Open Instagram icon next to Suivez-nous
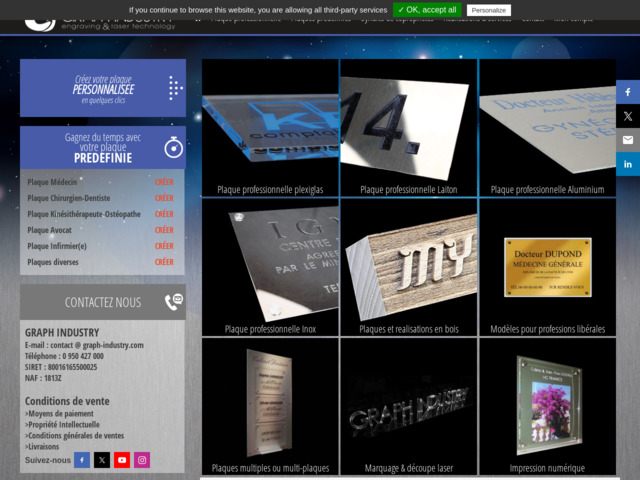640x480 pixels. coord(142,460)
